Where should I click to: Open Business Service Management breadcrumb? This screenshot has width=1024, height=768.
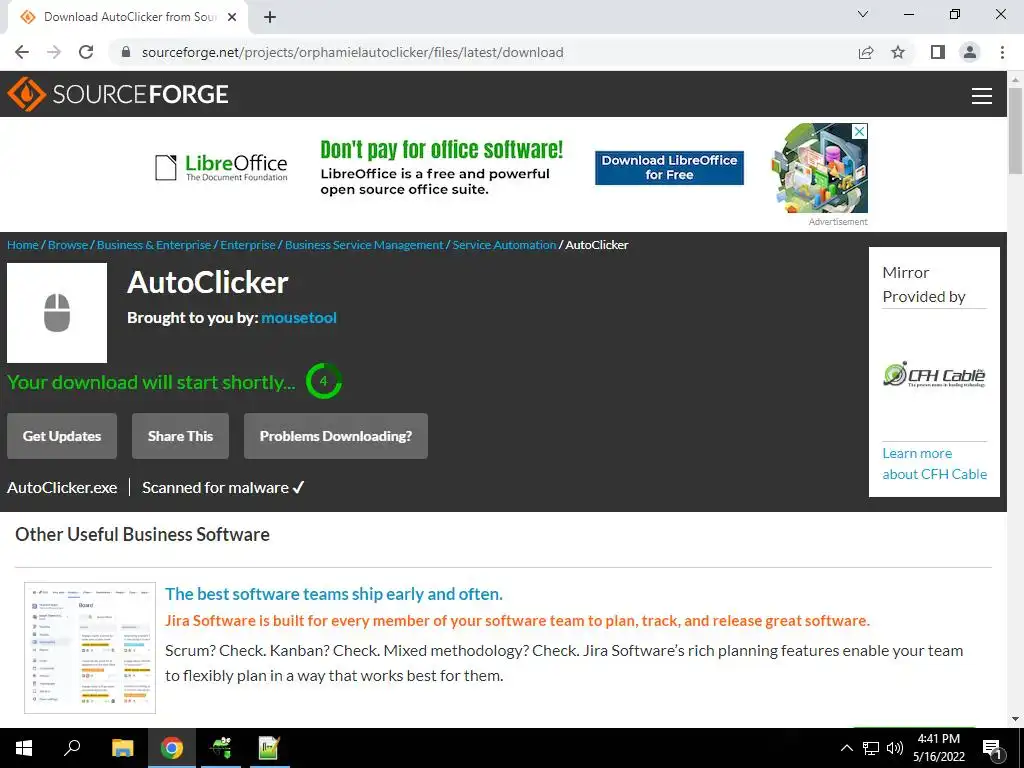pyautogui.click(x=364, y=245)
